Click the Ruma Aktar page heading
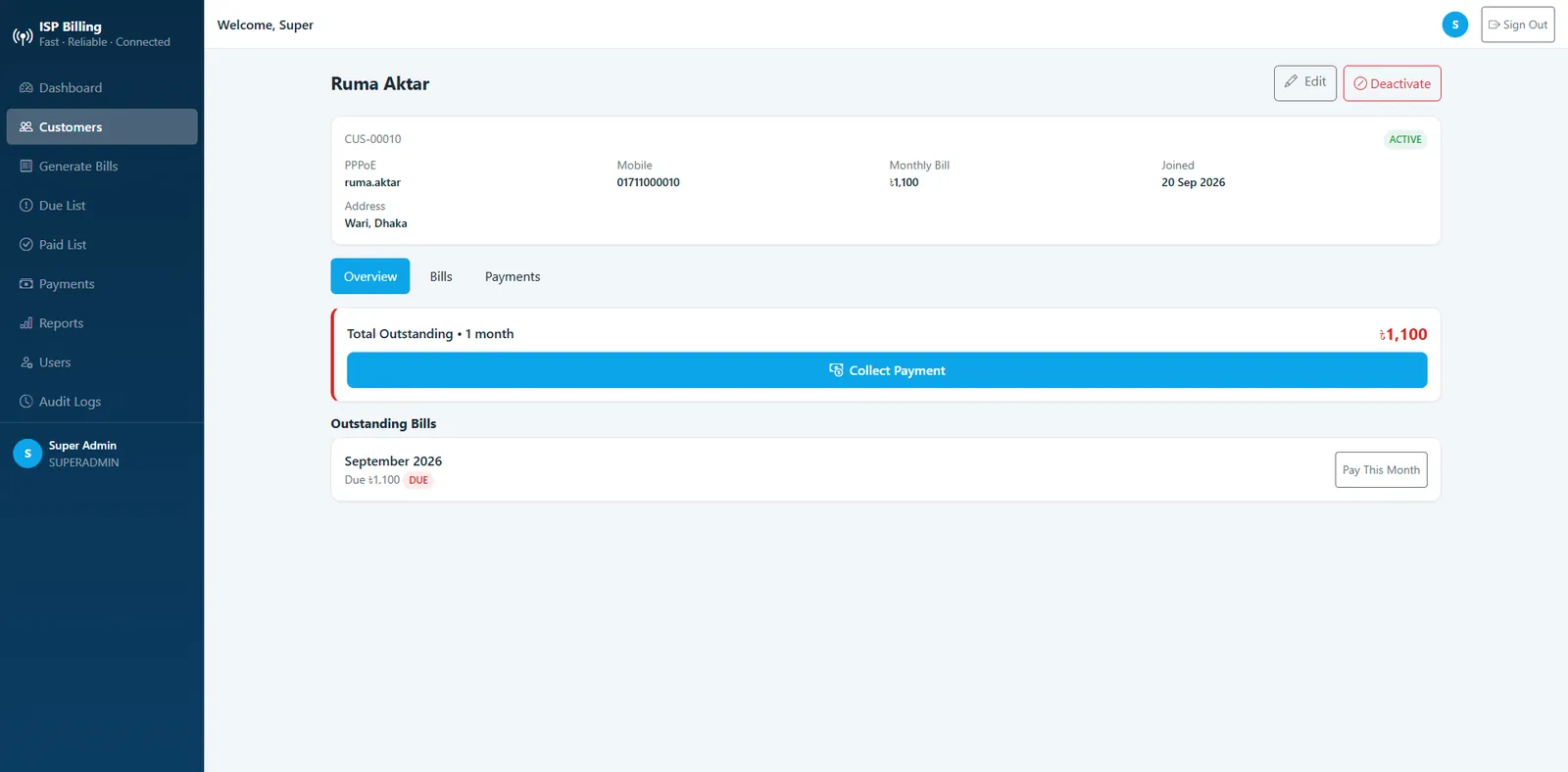The height and width of the screenshot is (772, 1568). point(380,84)
